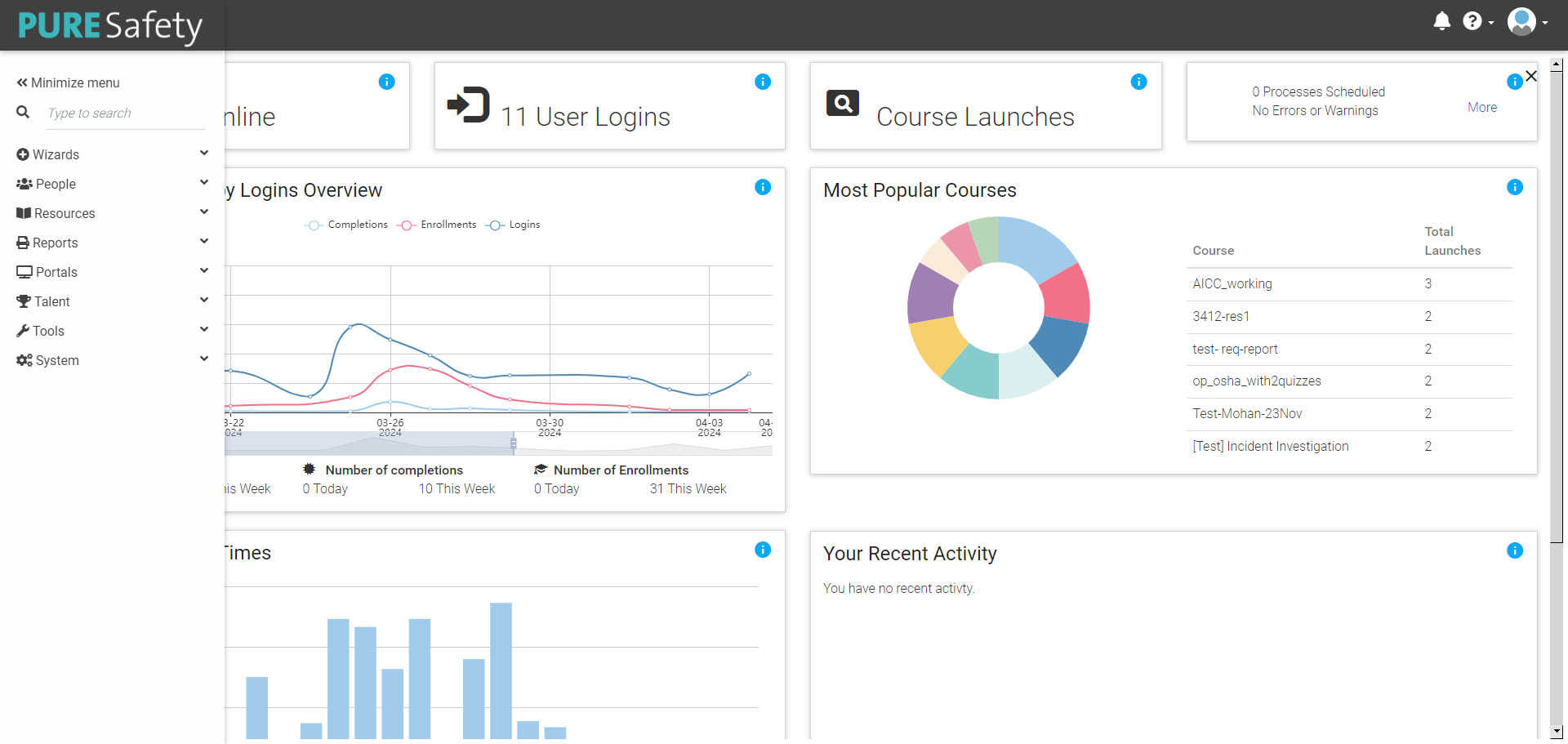Click the sidebar search magnifier icon
Image resolution: width=1568 pixels, height=744 pixels.
pos(23,113)
